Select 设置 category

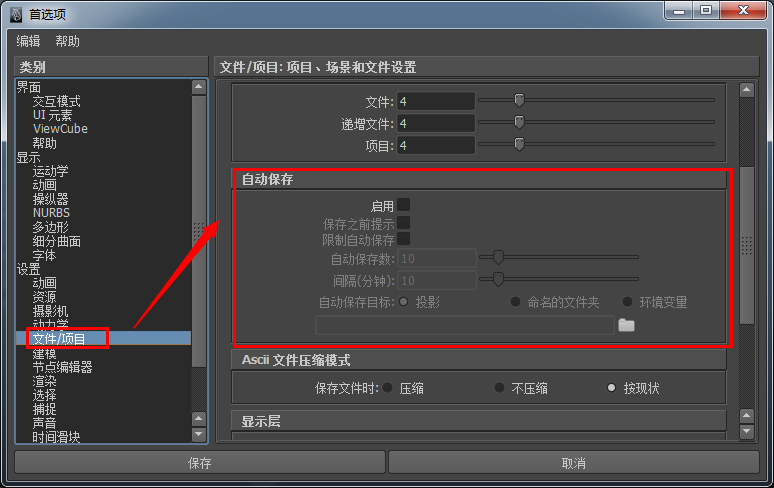29,269
